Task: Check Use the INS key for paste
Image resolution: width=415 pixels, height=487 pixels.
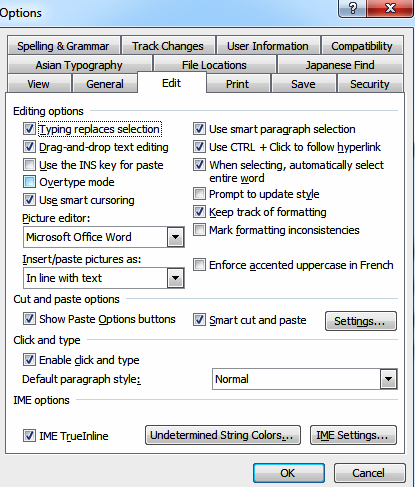Action: pos(29,165)
